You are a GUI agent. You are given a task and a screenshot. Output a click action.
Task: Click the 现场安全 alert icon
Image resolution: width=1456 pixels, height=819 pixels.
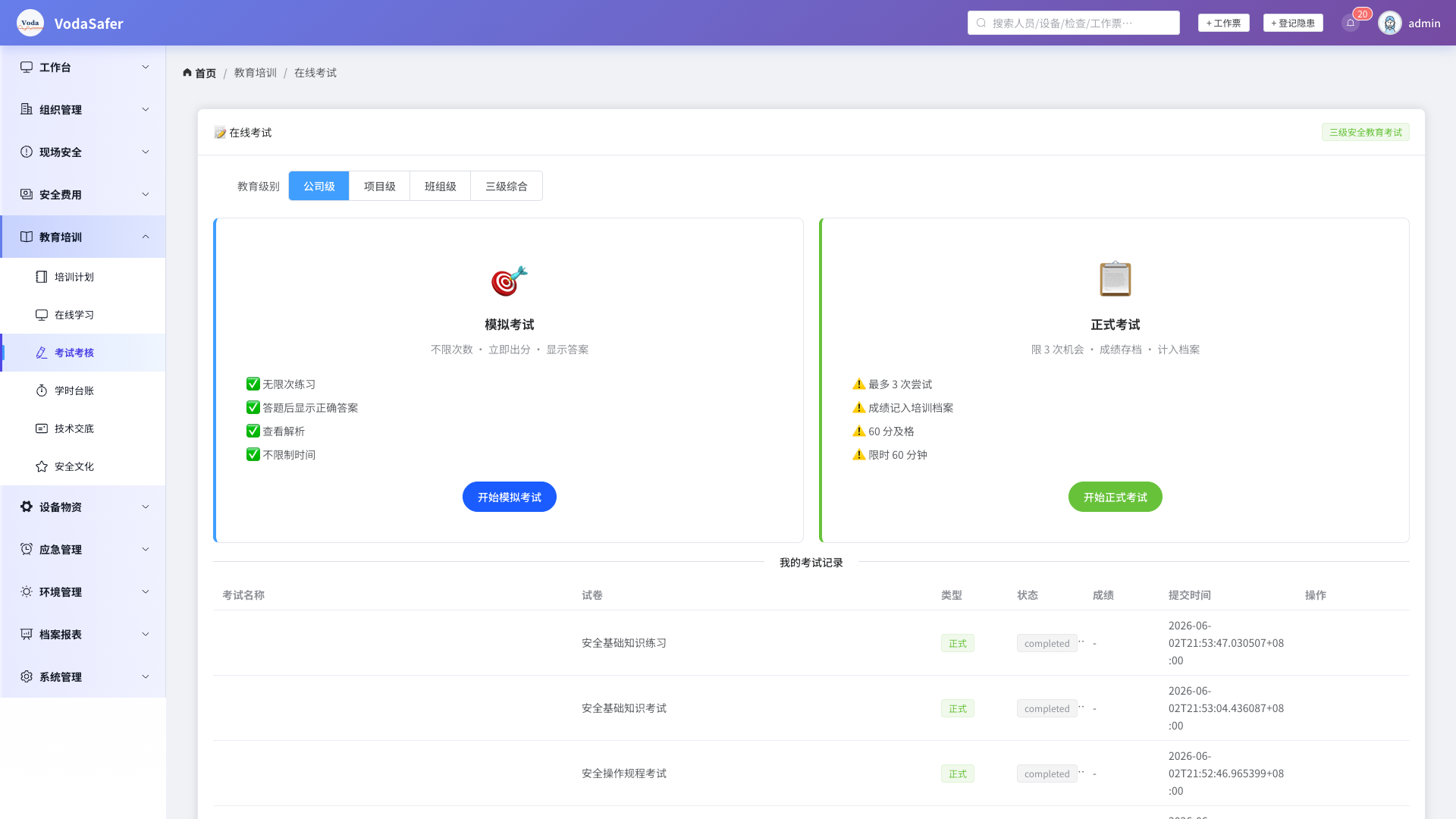(x=27, y=152)
